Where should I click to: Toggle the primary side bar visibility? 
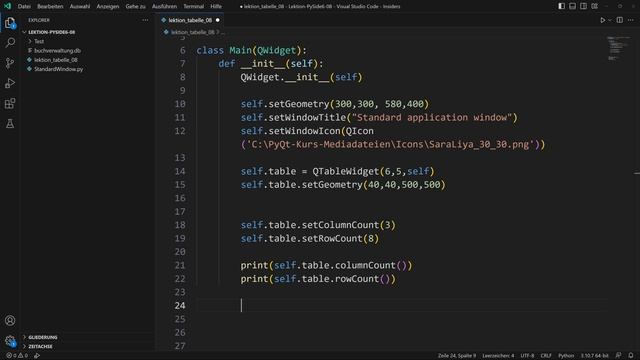click(562, 6)
